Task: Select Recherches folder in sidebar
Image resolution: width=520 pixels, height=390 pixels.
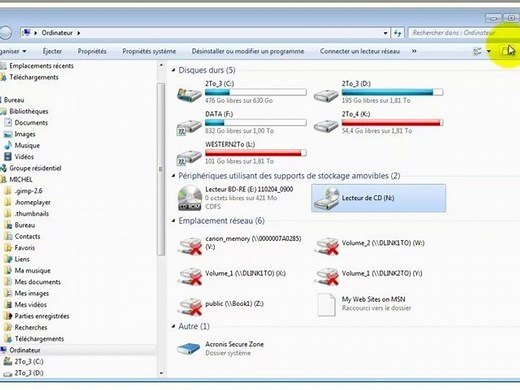Action: click(31, 327)
